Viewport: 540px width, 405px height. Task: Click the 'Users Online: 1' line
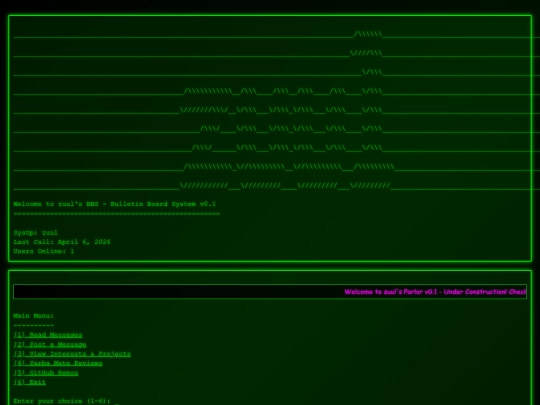(44, 251)
